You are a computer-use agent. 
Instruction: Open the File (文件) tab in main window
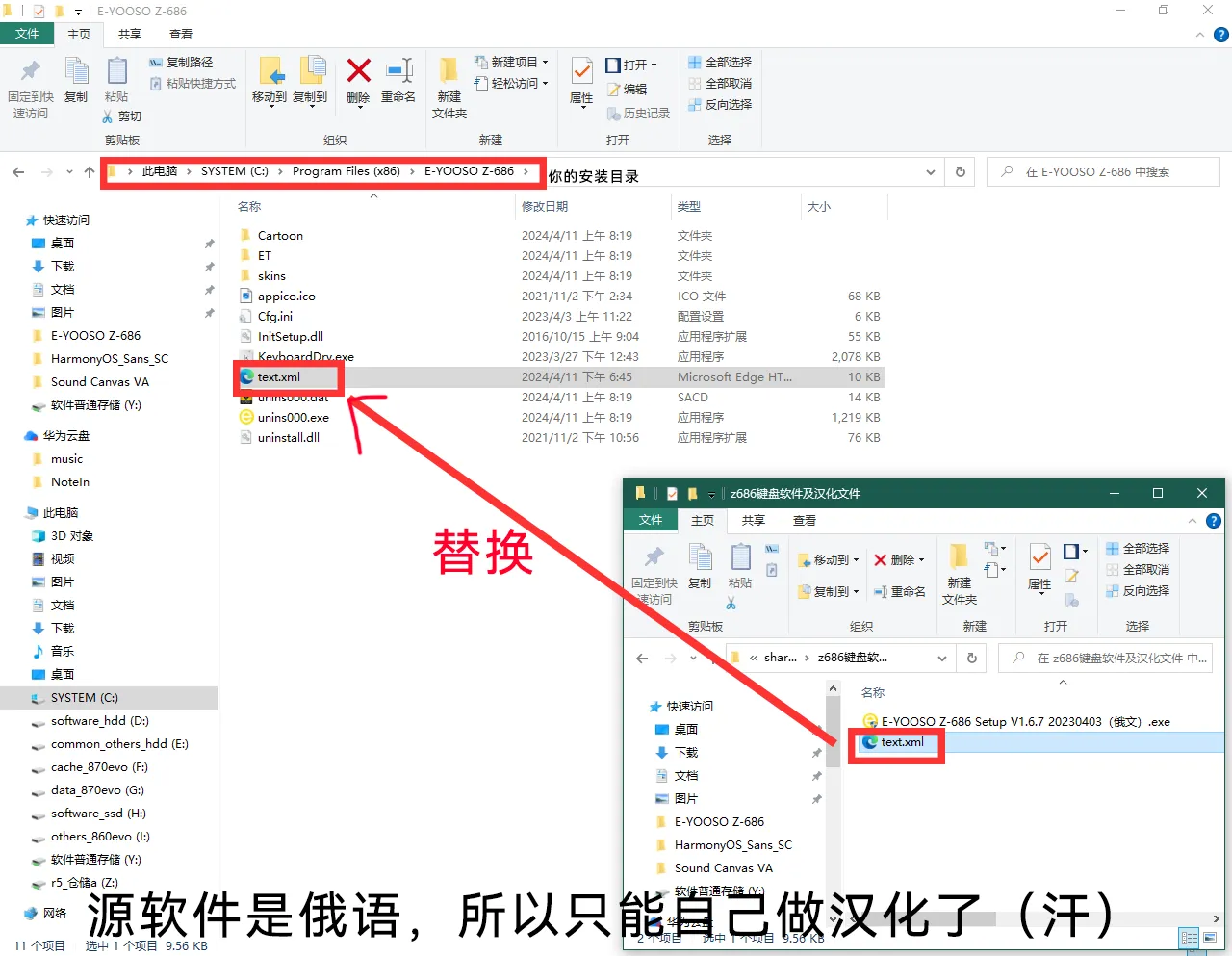27,34
